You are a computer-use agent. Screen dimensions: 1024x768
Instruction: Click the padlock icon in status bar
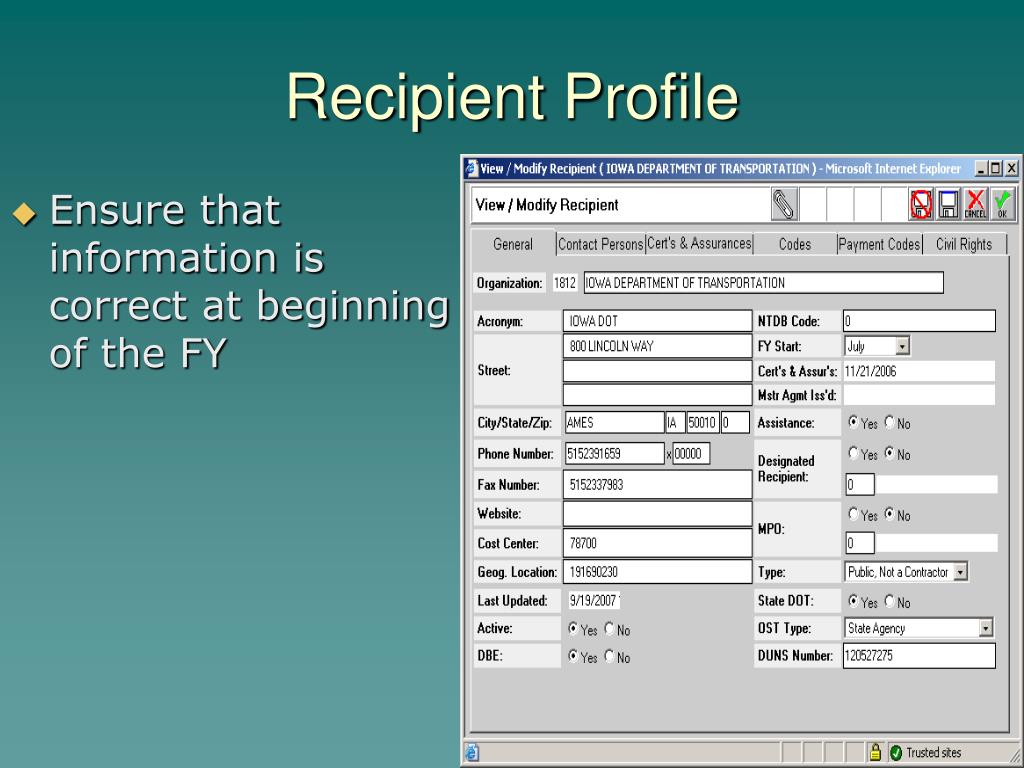point(875,752)
